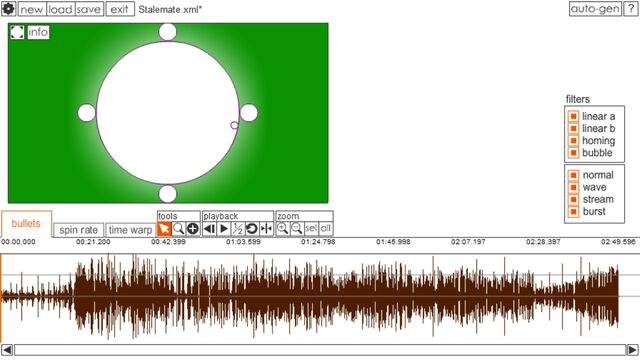Rewind playback to the start
The width and height of the screenshot is (640, 360).
click(209, 229)
